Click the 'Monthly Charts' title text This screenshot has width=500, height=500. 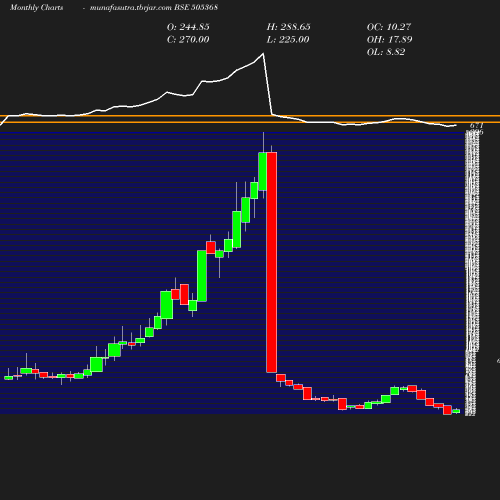tap(37, 7)
